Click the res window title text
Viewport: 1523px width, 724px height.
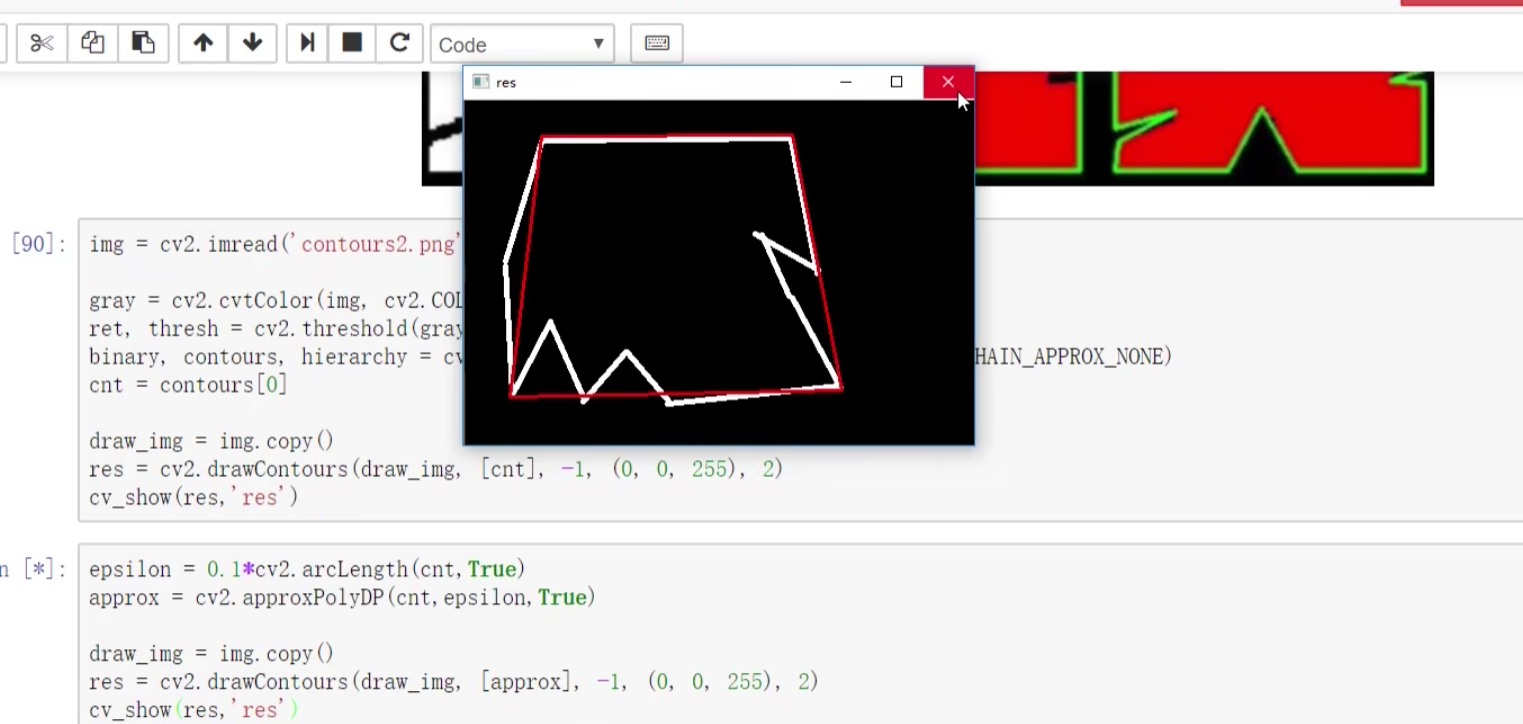[x=506, y=83]
